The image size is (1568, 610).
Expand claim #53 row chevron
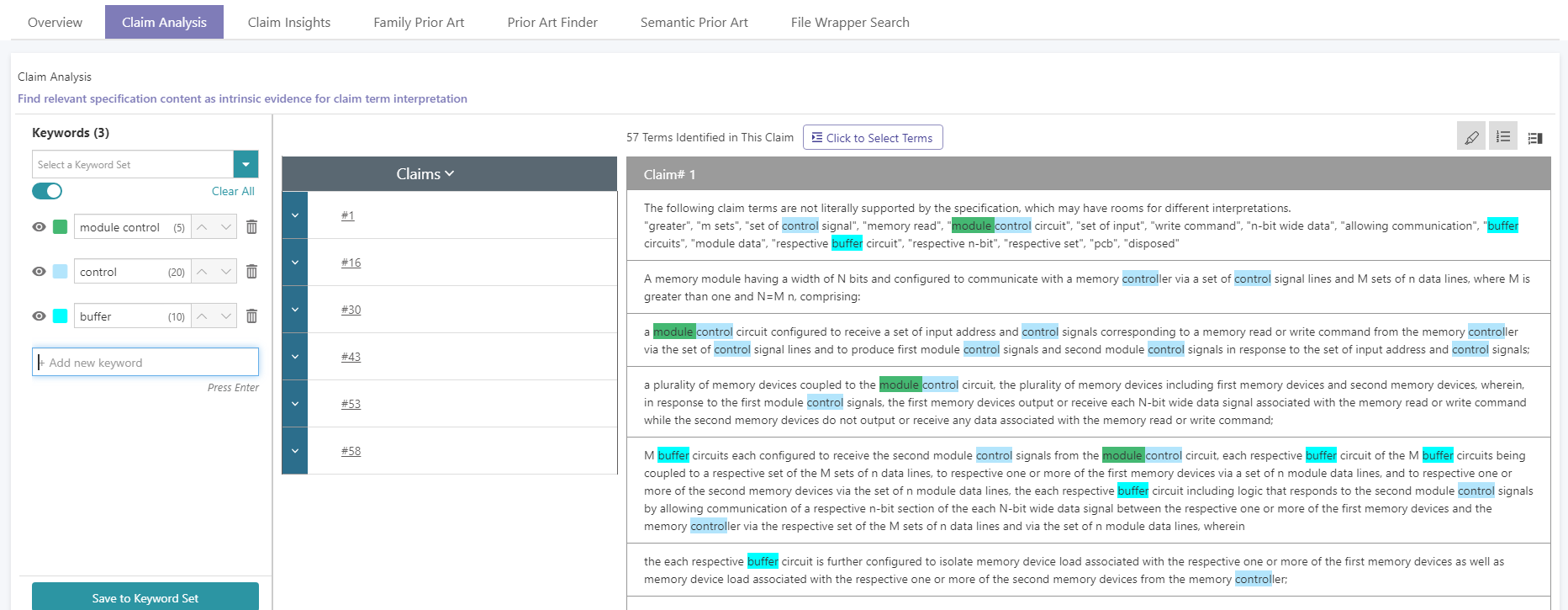pos(295,404)
